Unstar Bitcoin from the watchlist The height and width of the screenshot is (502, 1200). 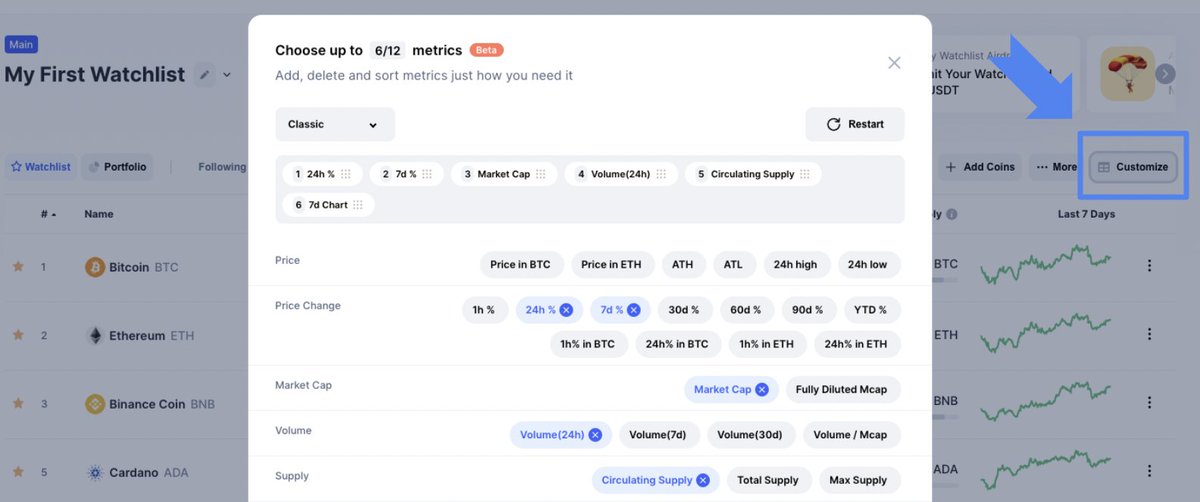coord(17,267)
